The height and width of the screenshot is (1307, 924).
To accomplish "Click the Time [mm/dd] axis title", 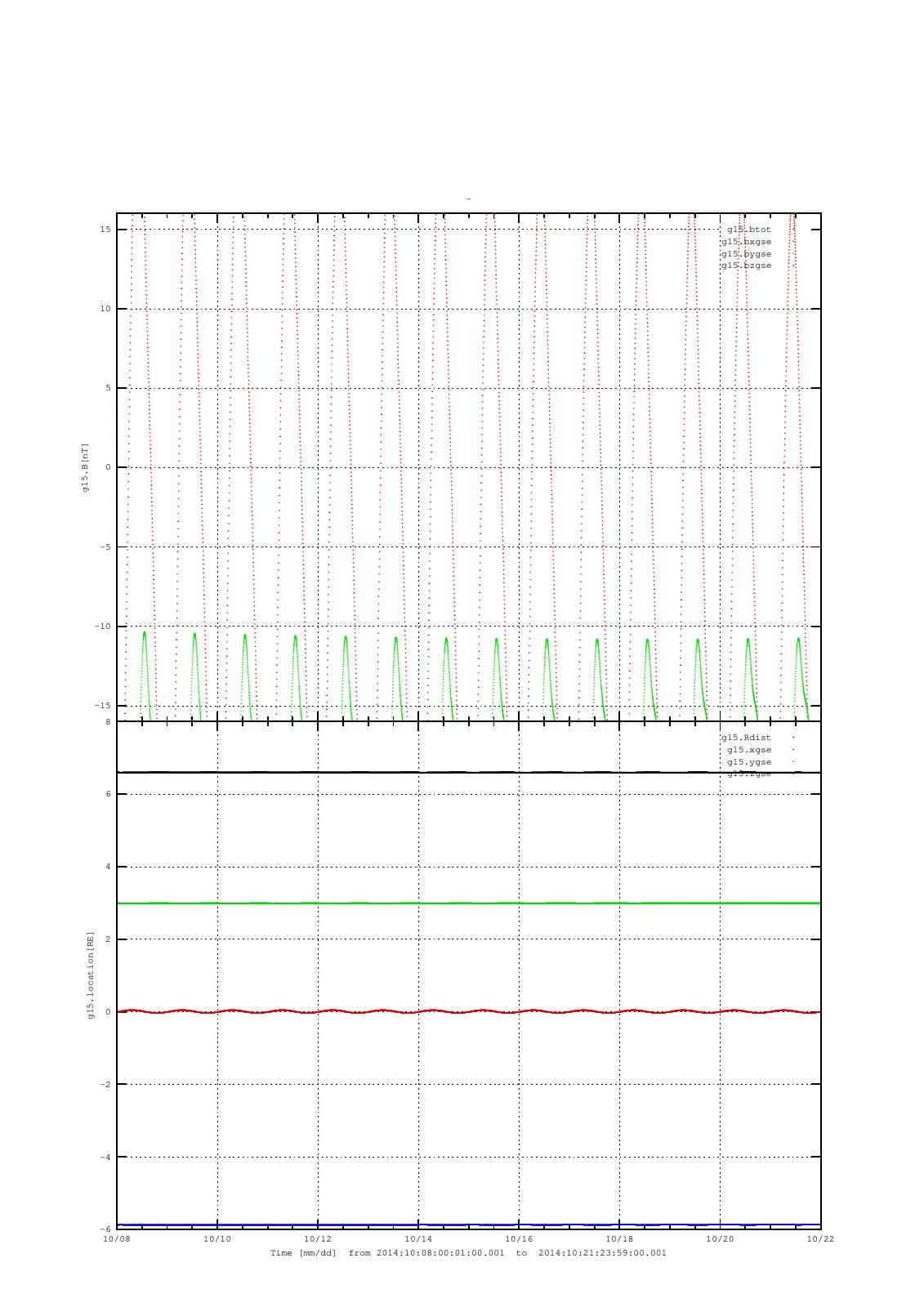I will 303,1253.
